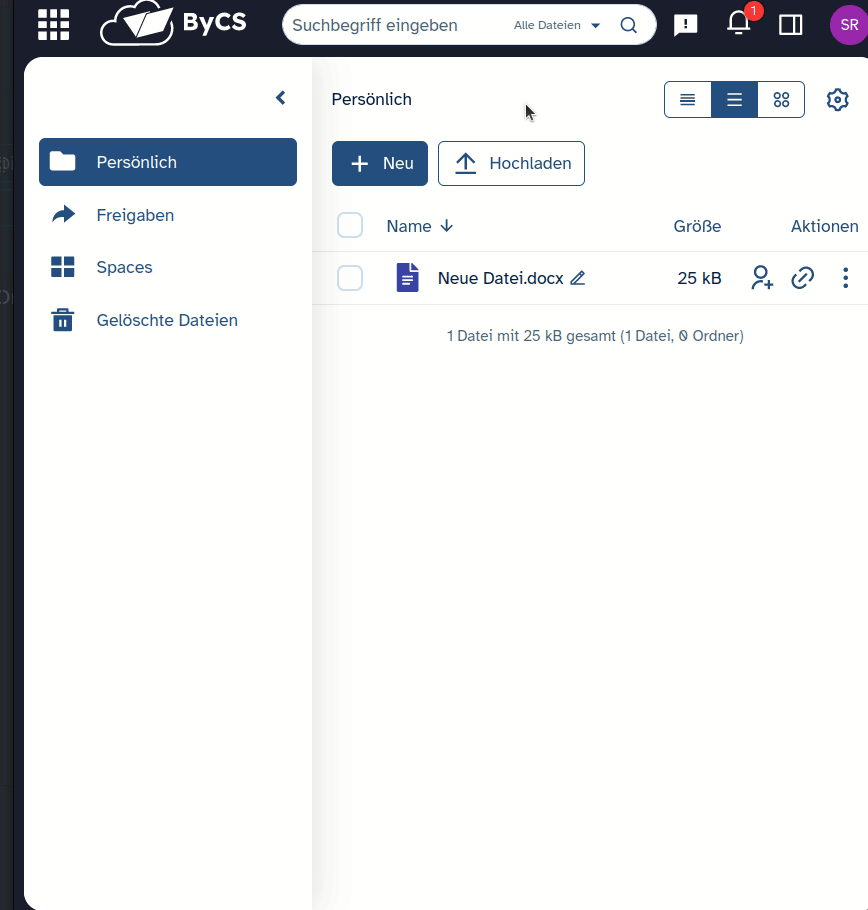Click the Aktionen column header
This screenshot has height=910, width=868.
(x=824, y=226)
